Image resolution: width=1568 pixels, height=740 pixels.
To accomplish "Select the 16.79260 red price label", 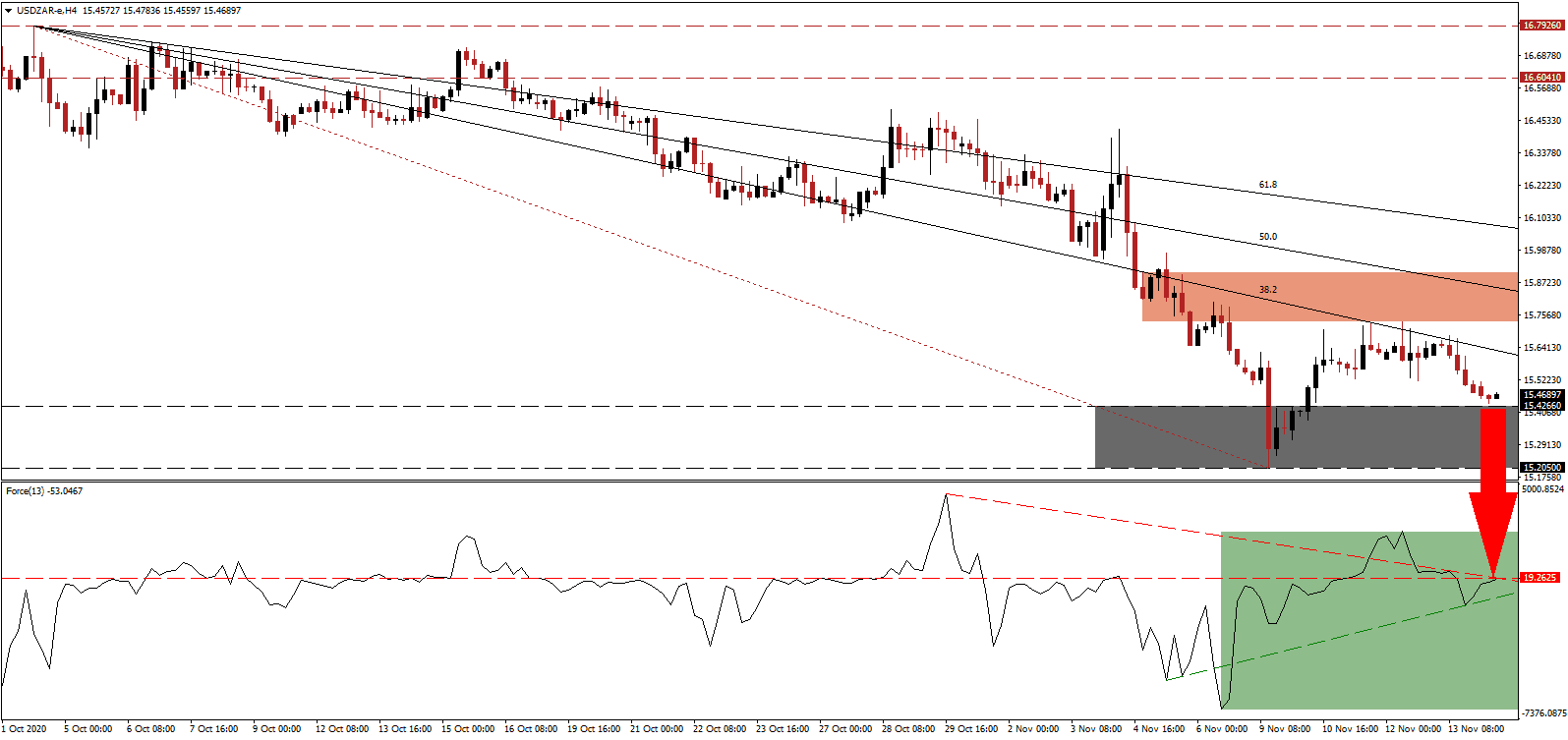I will 1541,26.
